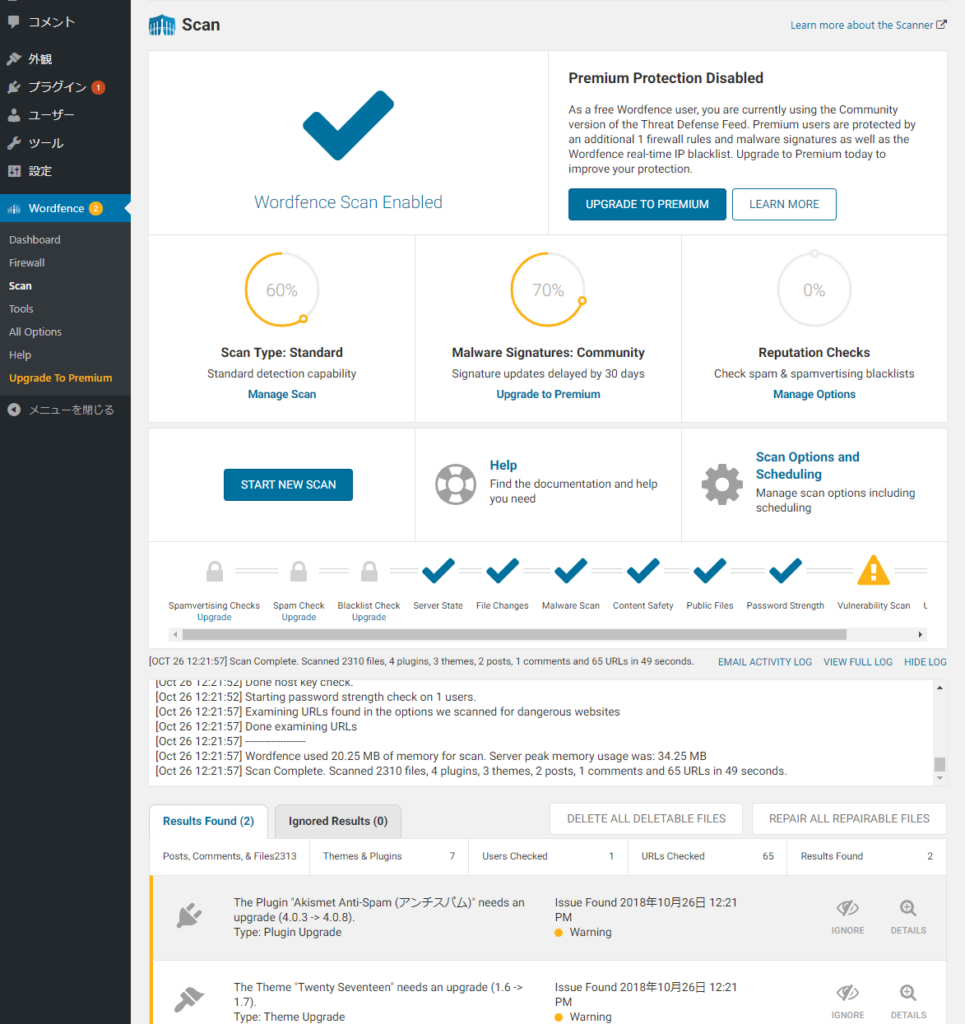Click the scan stages horizontal scrollbar

tap(514, 635)
